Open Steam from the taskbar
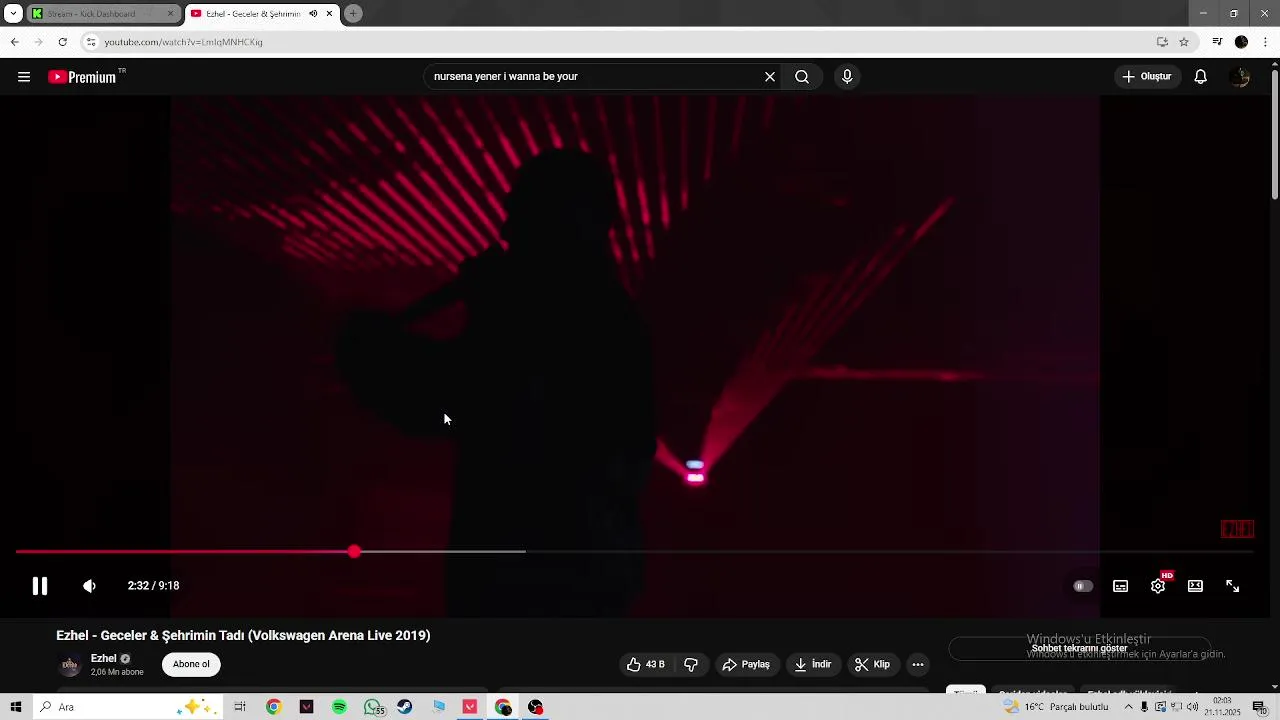The height and width of the screenshot is (720, 1280). [405, 707]
